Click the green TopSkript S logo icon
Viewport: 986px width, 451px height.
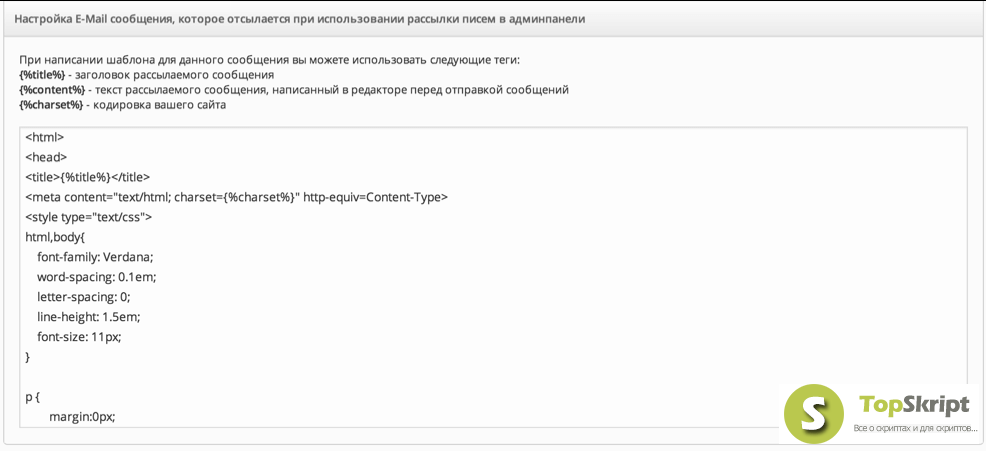coord(814,413)
